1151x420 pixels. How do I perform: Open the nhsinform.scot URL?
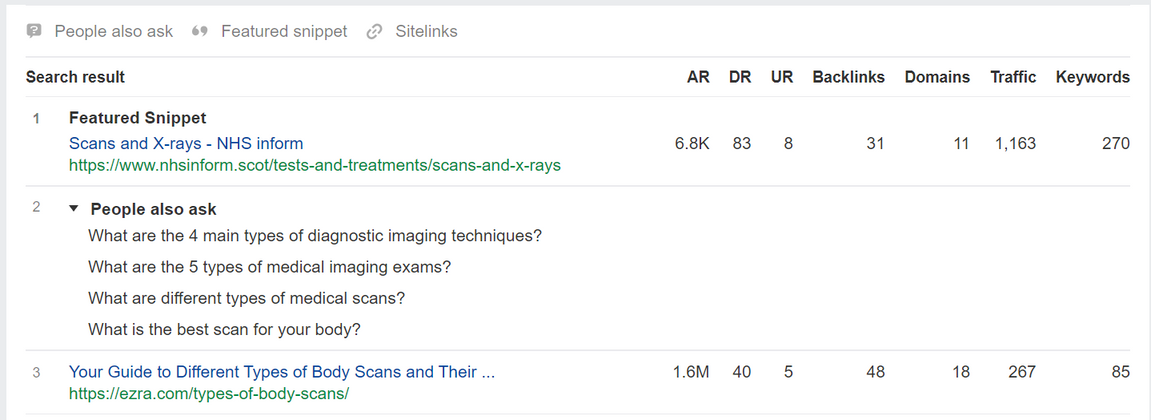click(314, 166)
